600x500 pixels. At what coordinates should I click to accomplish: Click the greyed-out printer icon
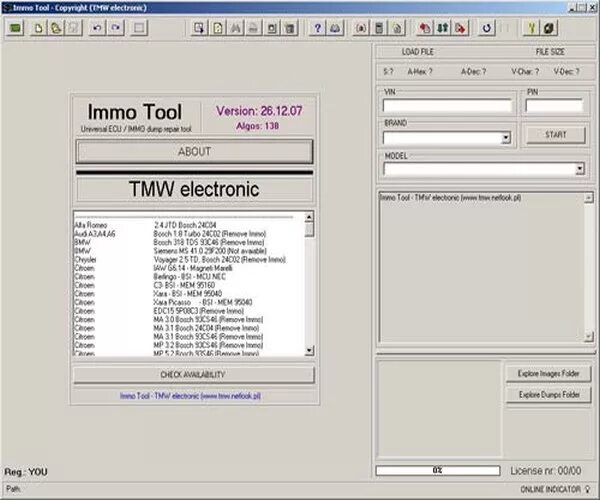click(x=253, y=28)
